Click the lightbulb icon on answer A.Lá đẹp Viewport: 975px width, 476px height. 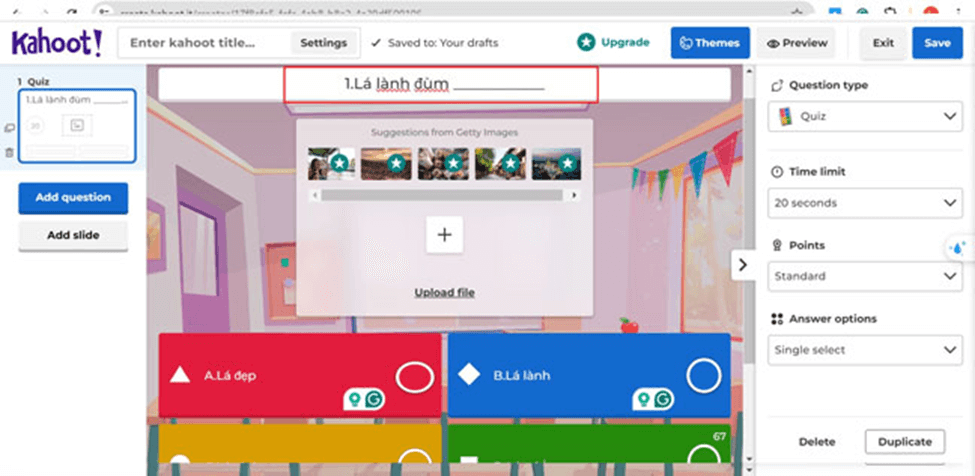[355, 398]
